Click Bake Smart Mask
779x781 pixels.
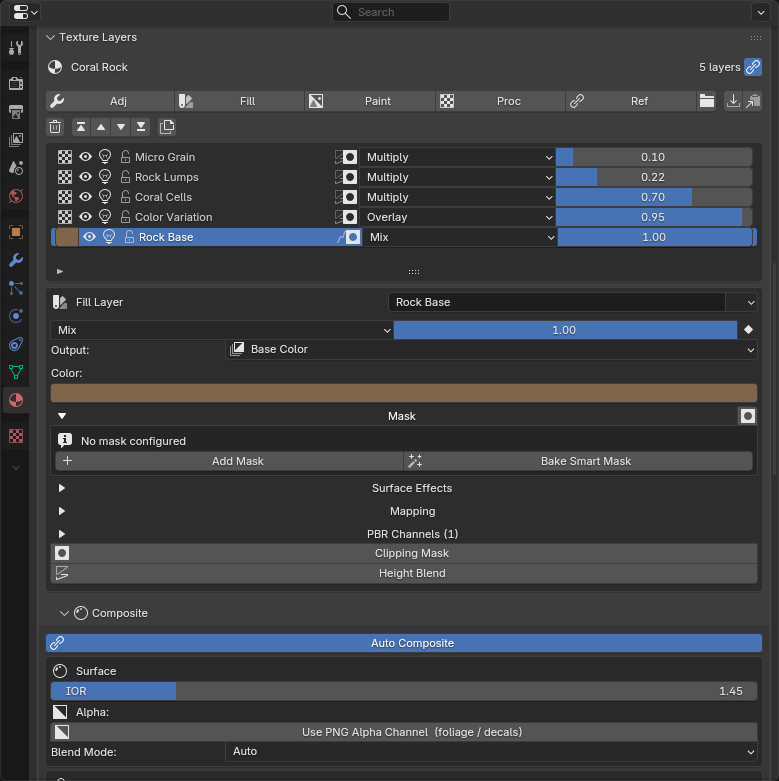tap(578, 461)
